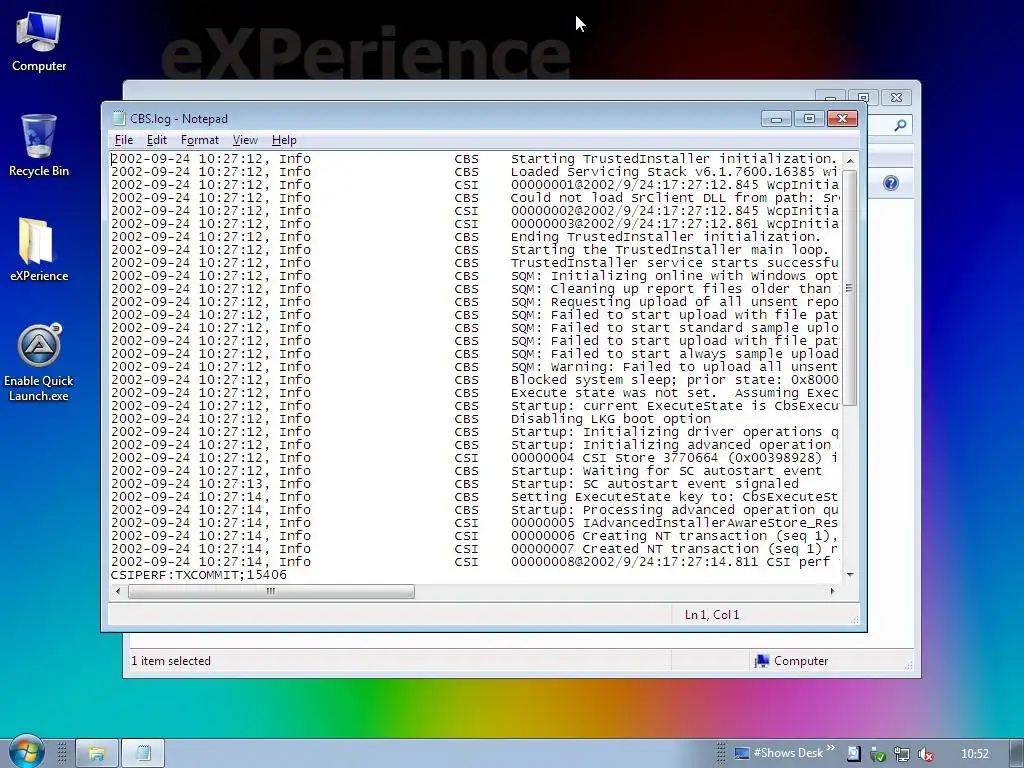Open the Help menu in Notepad
This screenshot has height=768, width=1024.
pyautogui.click(x=283, y=140)
